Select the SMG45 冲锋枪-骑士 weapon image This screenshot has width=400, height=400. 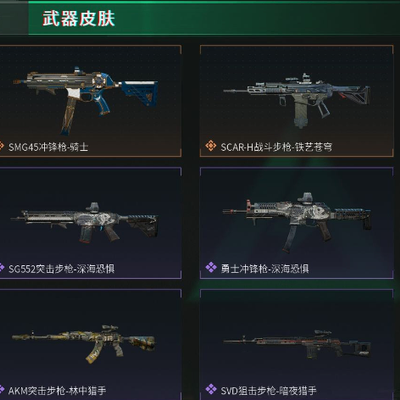(x=86, y=99)
